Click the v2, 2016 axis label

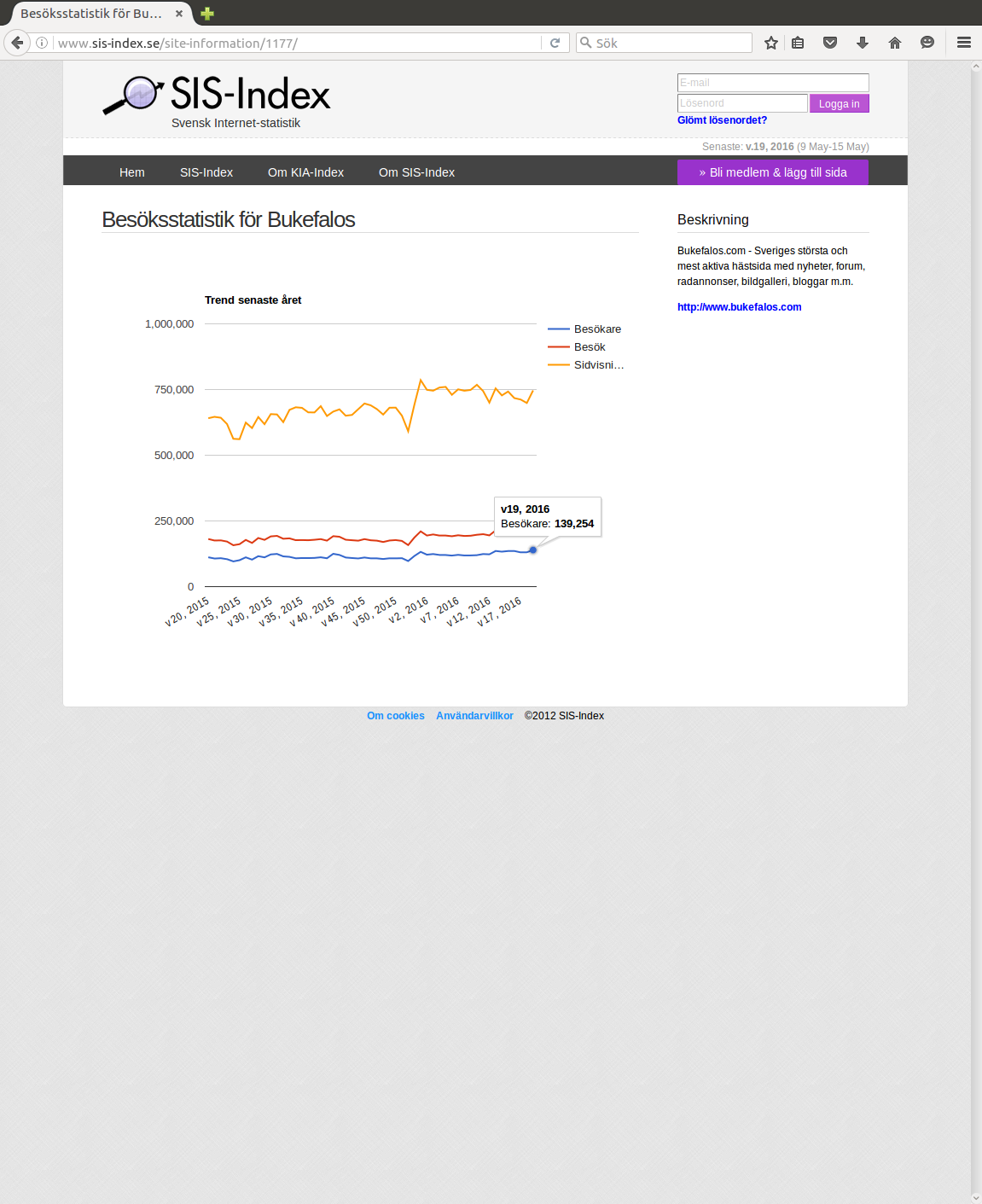point(410,610)
